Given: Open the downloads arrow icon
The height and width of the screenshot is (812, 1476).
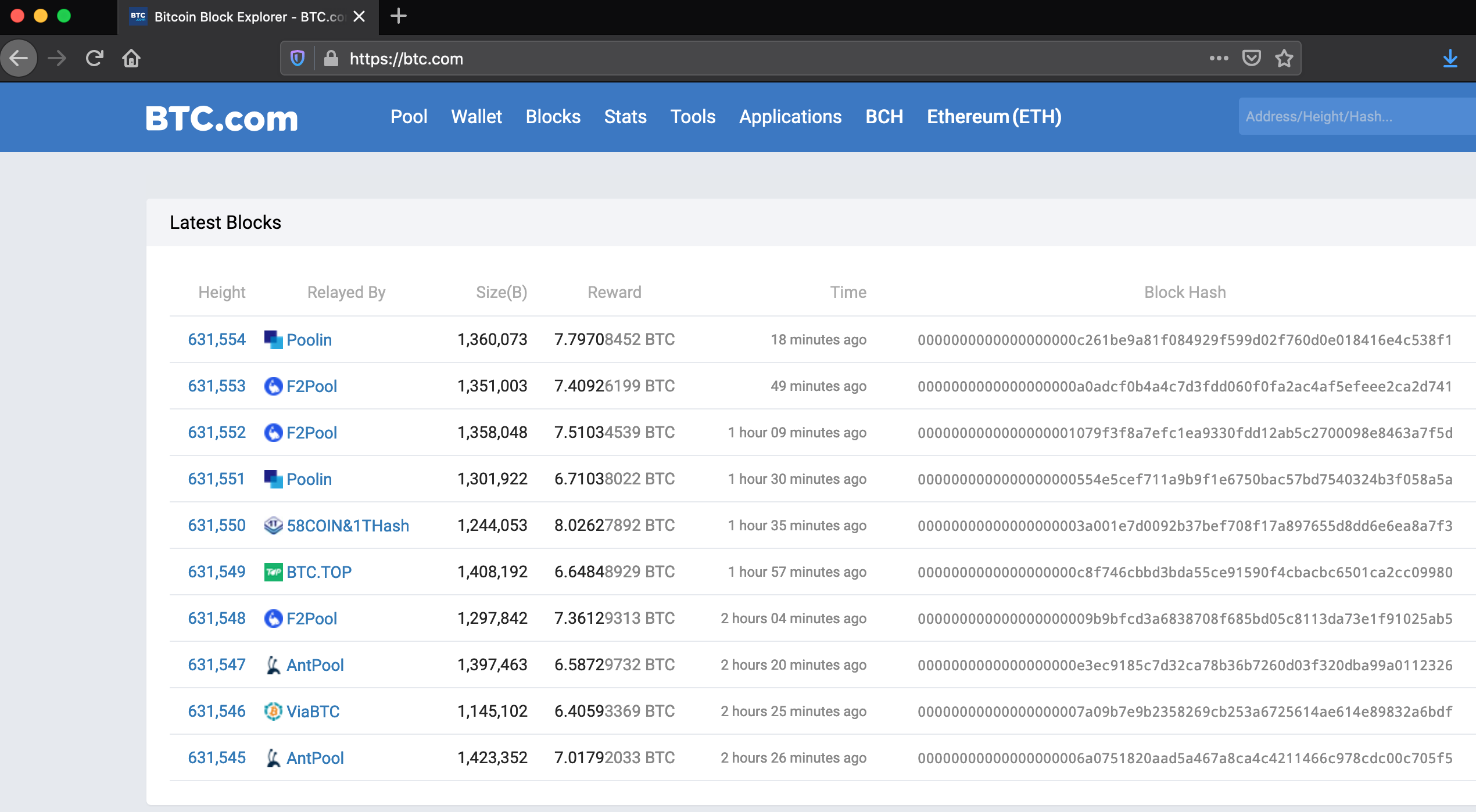Looking at the screenshot, I should tap(1450, 58).
